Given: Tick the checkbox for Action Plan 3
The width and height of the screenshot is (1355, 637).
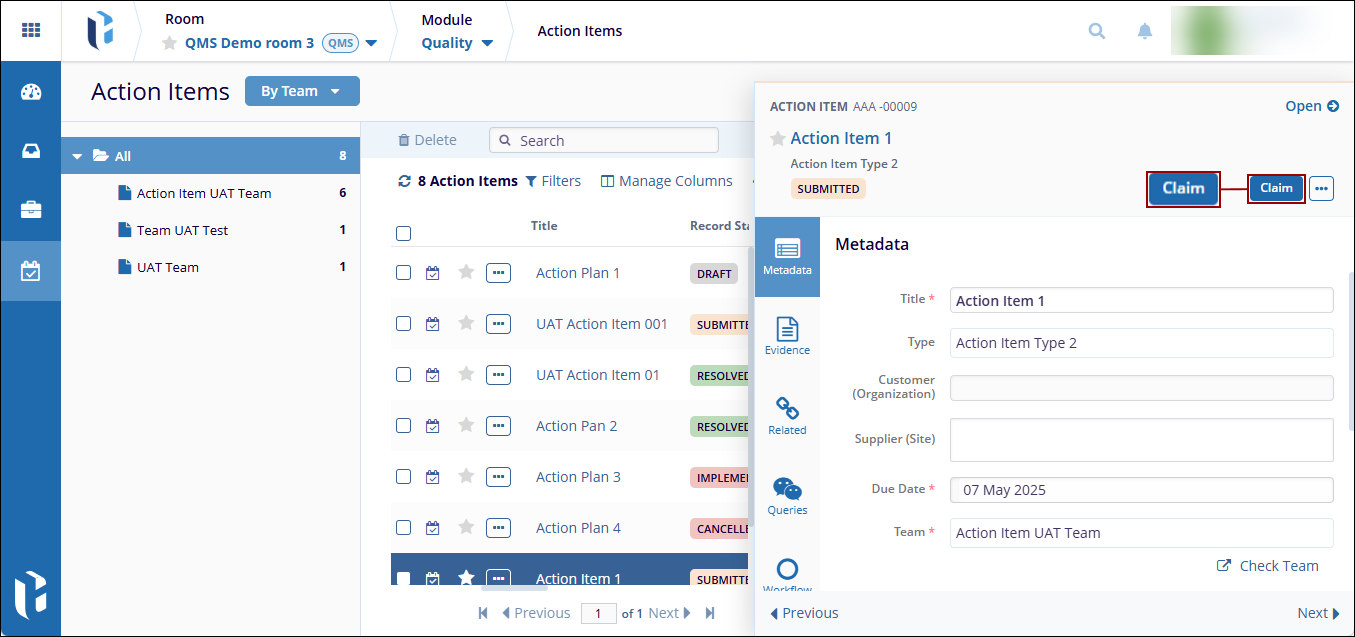Looking at the screenshot, I should 404,476.
